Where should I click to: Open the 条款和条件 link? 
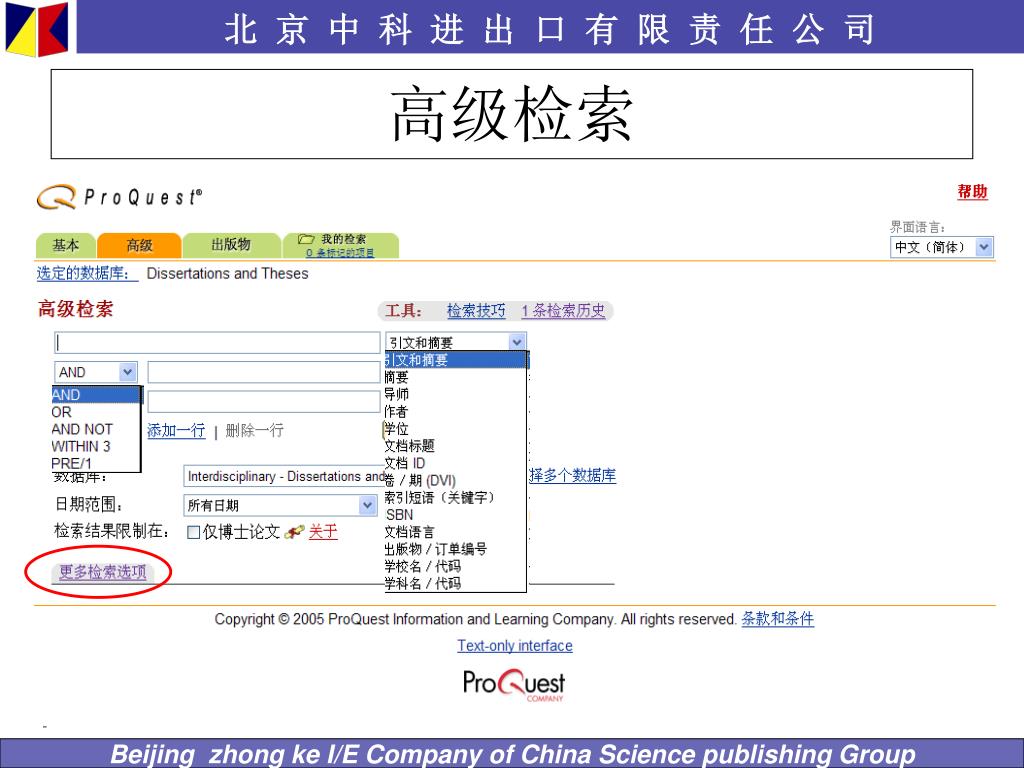(778, 618)
